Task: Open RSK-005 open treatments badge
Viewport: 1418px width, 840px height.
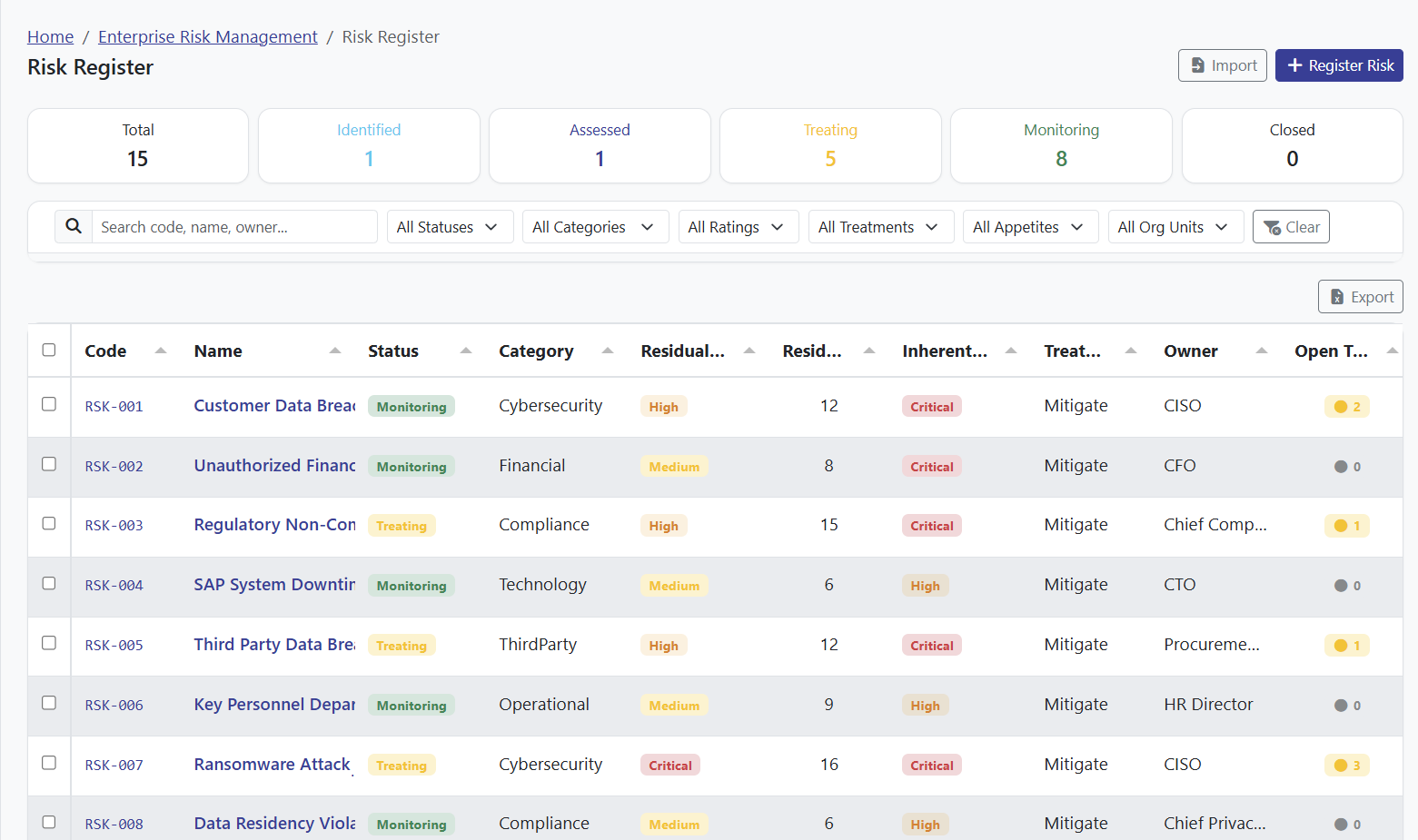Action: (1347, 646)
